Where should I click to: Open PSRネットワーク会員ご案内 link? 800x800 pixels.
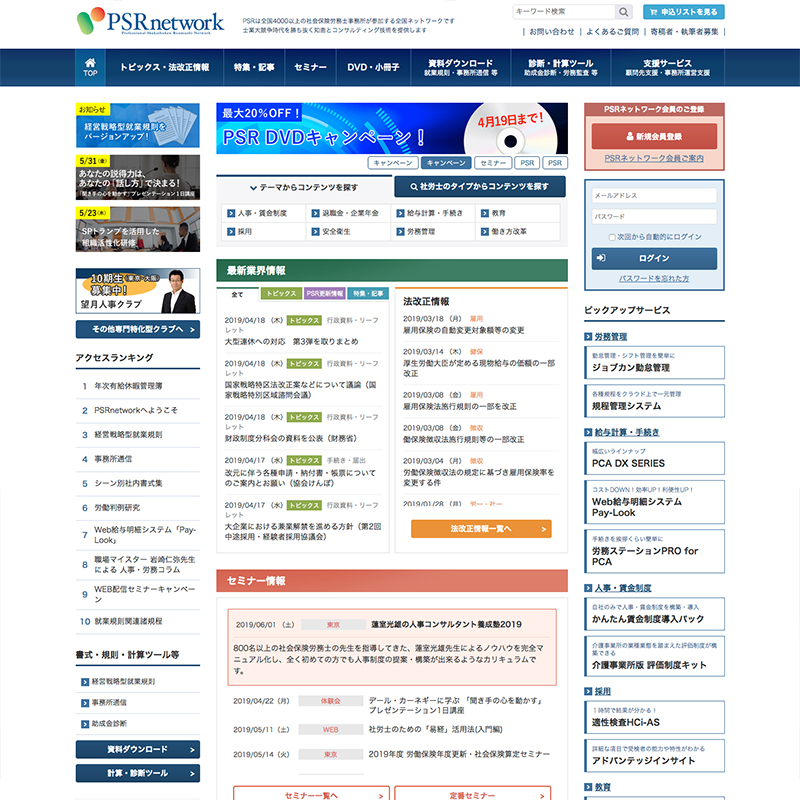[654, 159]
